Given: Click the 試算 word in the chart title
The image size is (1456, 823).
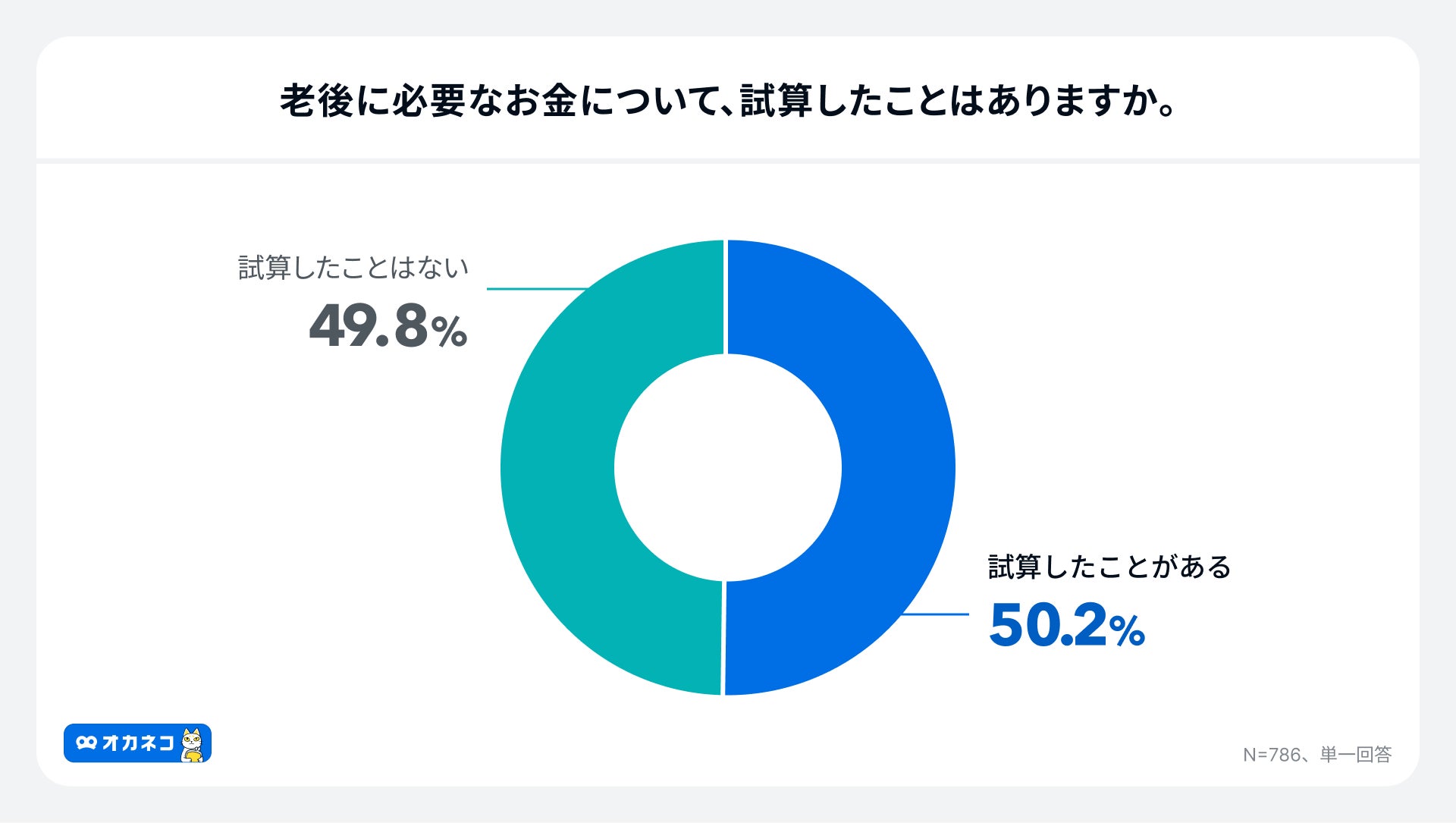Looking at the screenshot, I should (x=776, y=101).
